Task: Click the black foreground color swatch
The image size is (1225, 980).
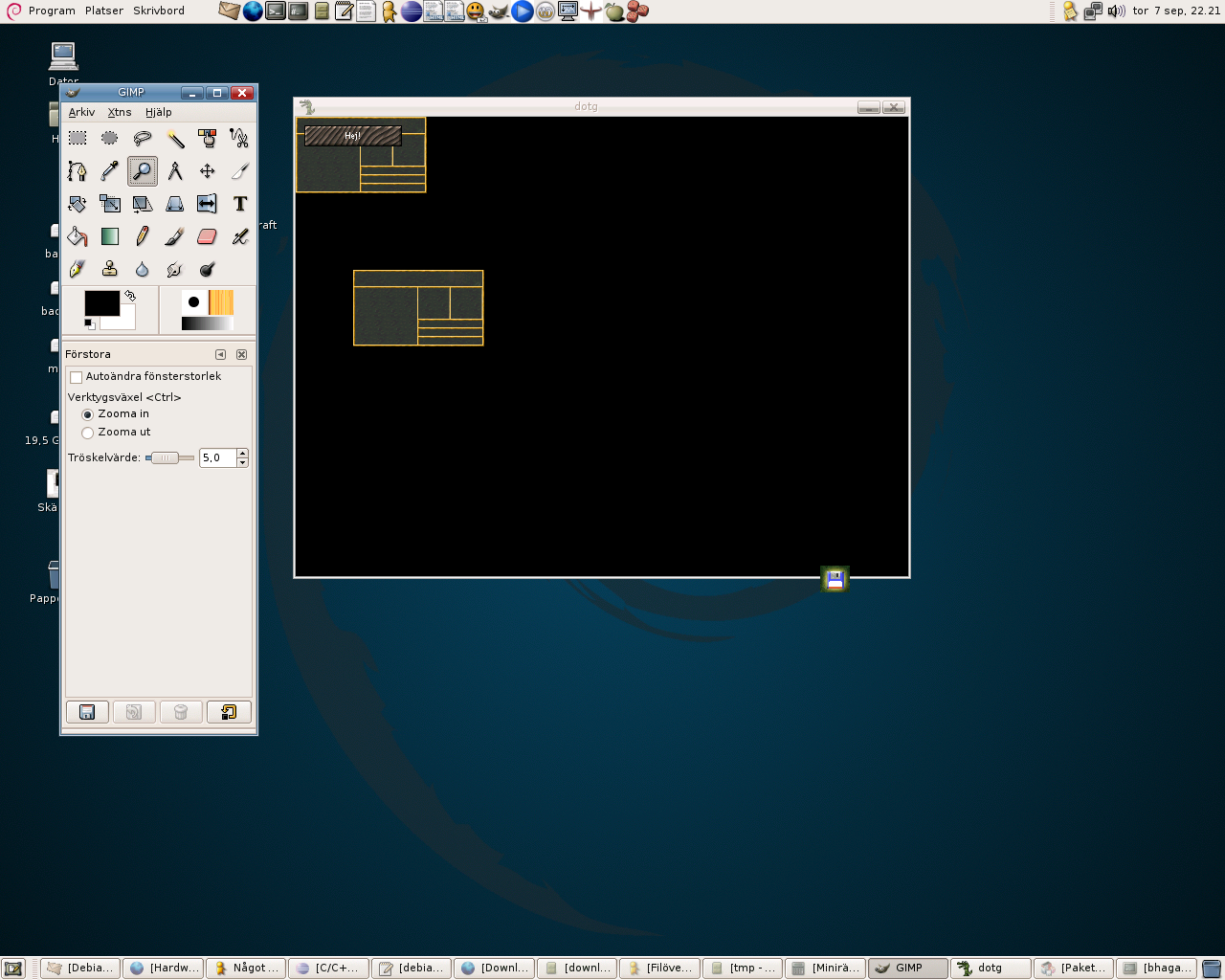Action: pos(100,302)
